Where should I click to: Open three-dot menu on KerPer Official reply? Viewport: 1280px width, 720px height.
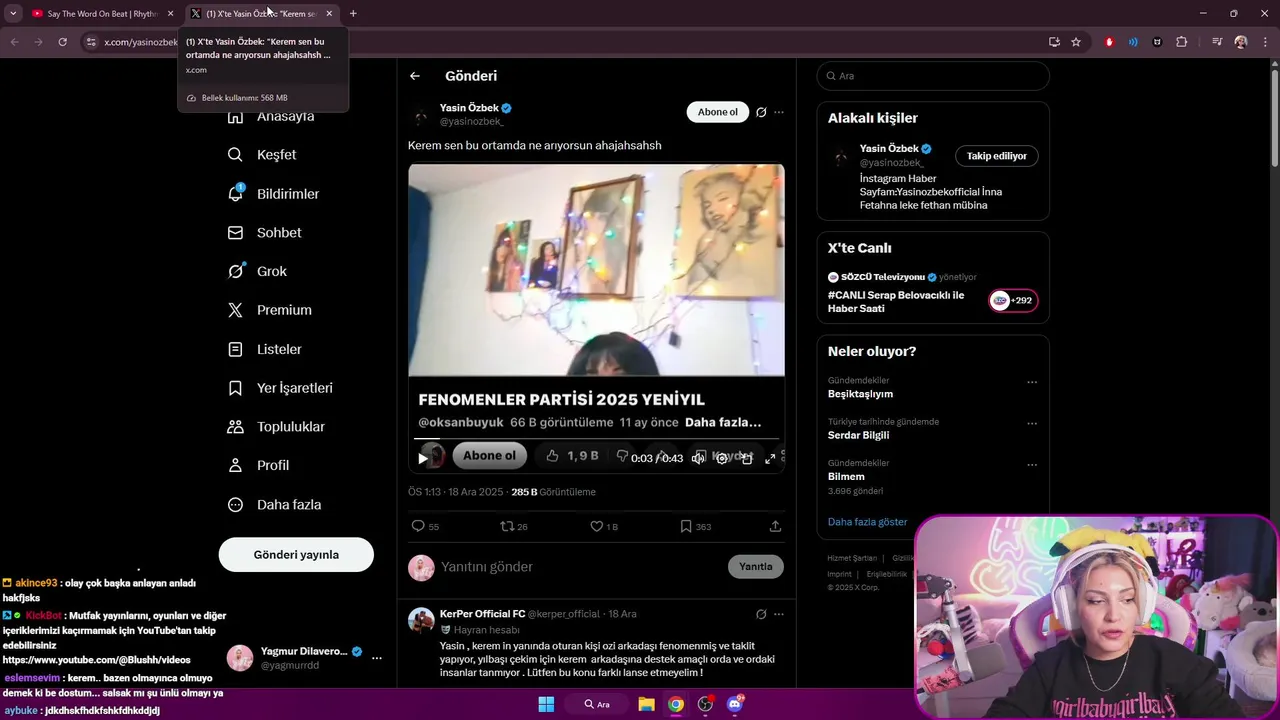click(779, 614)
